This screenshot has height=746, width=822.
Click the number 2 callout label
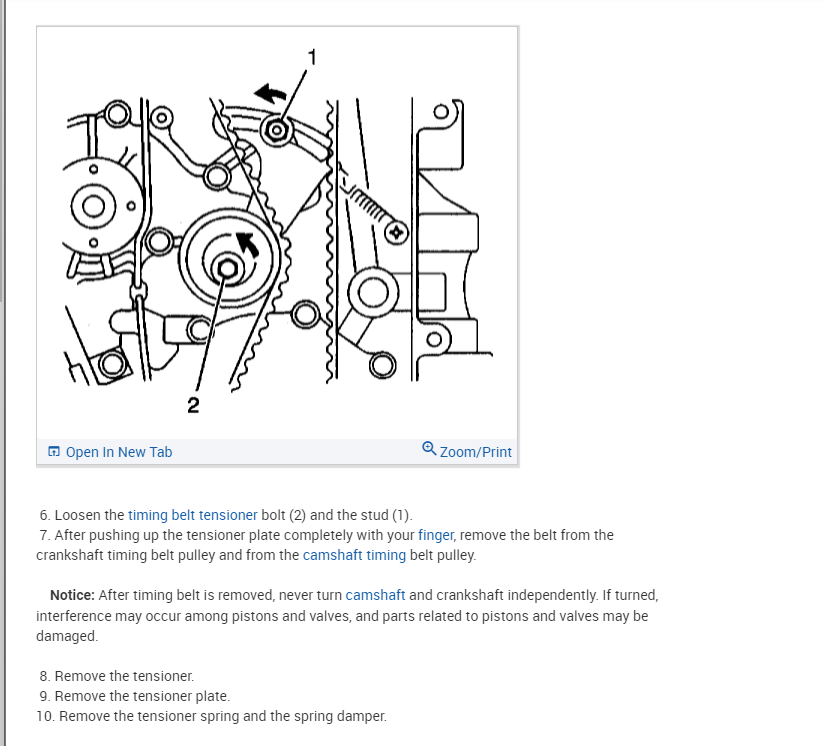click(x=193, y=405)
